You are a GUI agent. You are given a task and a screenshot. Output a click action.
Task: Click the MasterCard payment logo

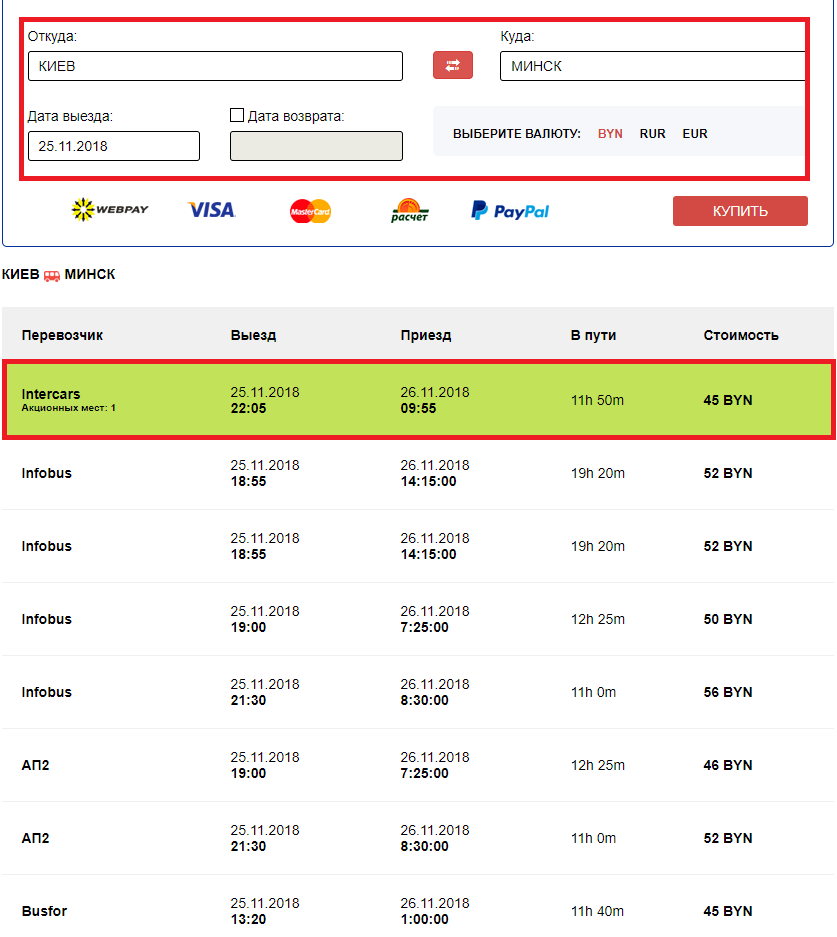311,211
